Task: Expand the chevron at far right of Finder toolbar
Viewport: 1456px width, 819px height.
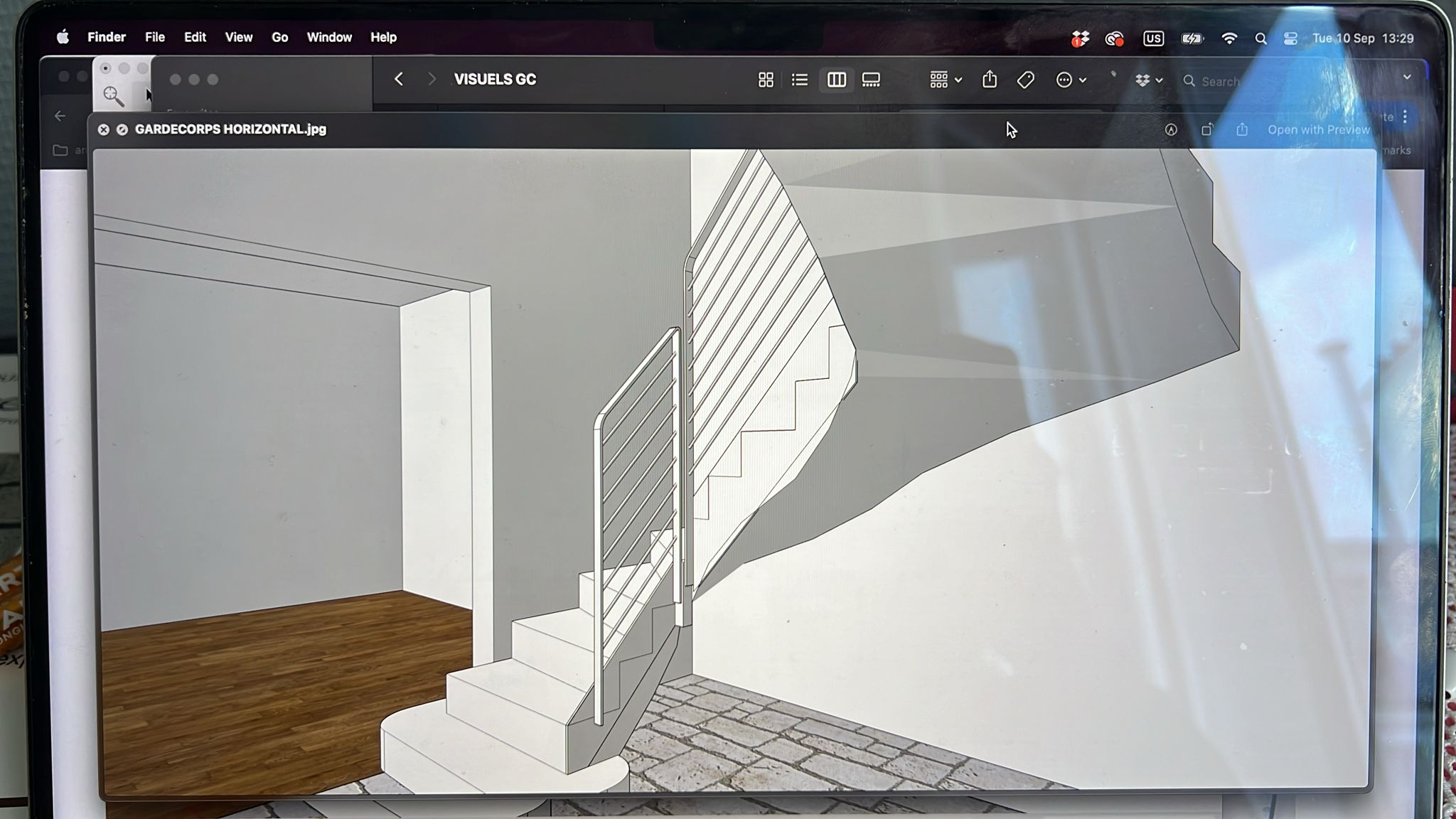Action: tap(1407, 77)
